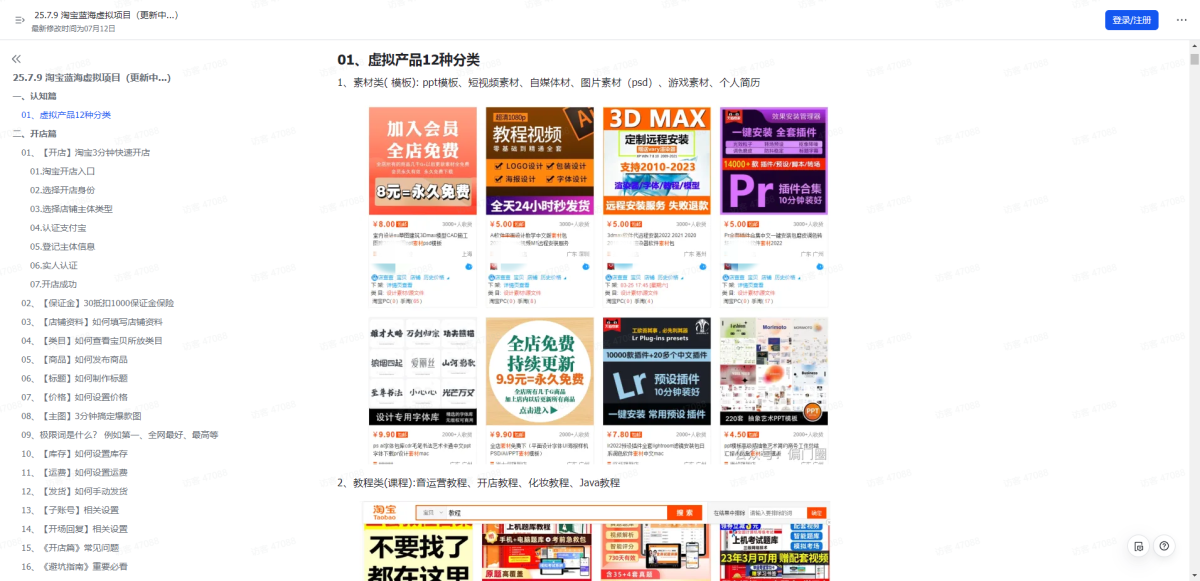Open the help question mark button

pos(1164,546)
